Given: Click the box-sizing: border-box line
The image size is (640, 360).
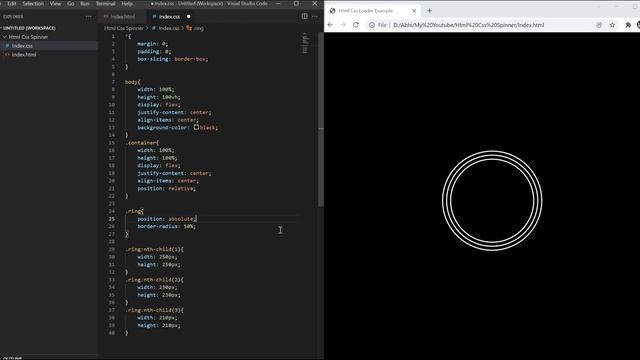Looking at the screenshot, I should (x=173, y=59).
